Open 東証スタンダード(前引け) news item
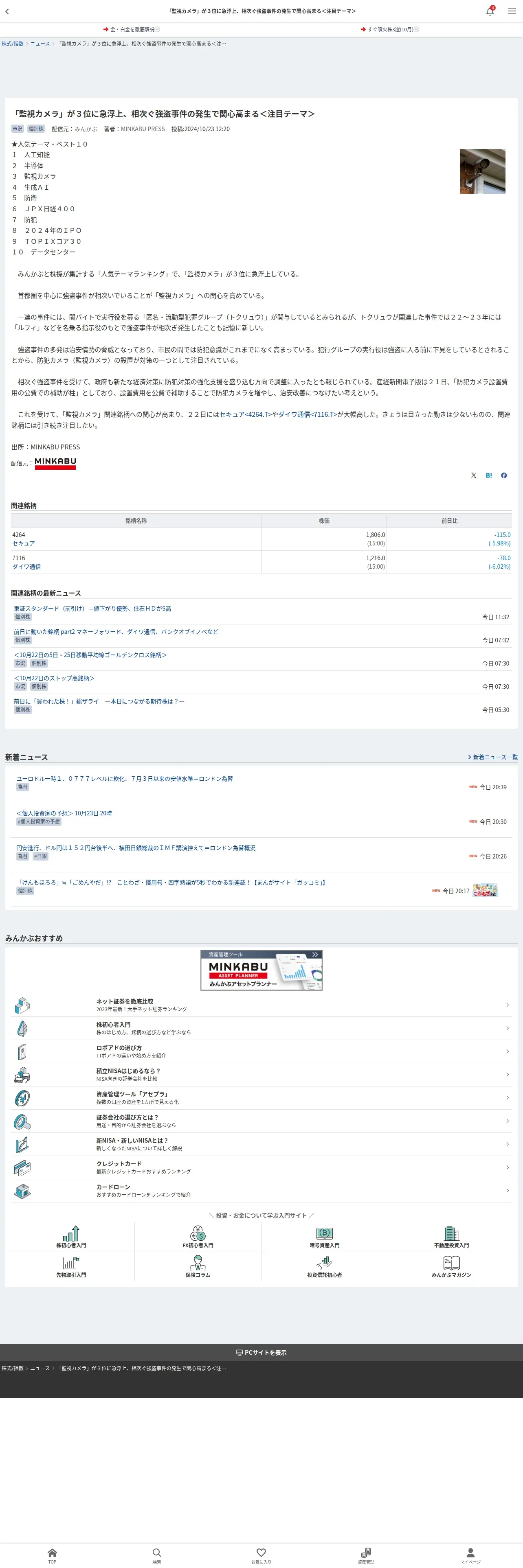 coord(92,609)
